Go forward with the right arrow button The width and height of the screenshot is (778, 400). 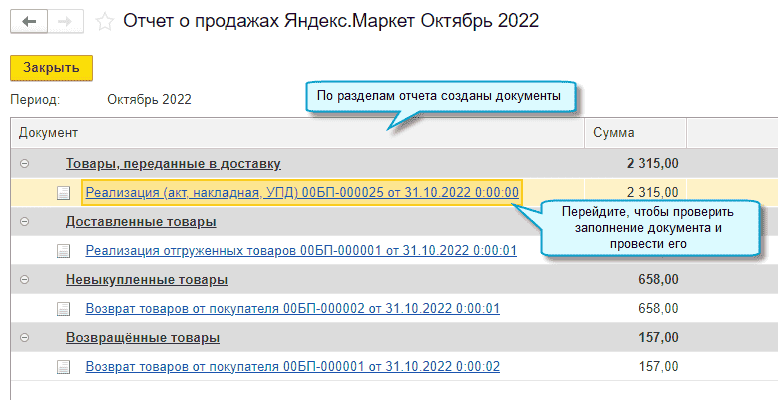point(65,22)
